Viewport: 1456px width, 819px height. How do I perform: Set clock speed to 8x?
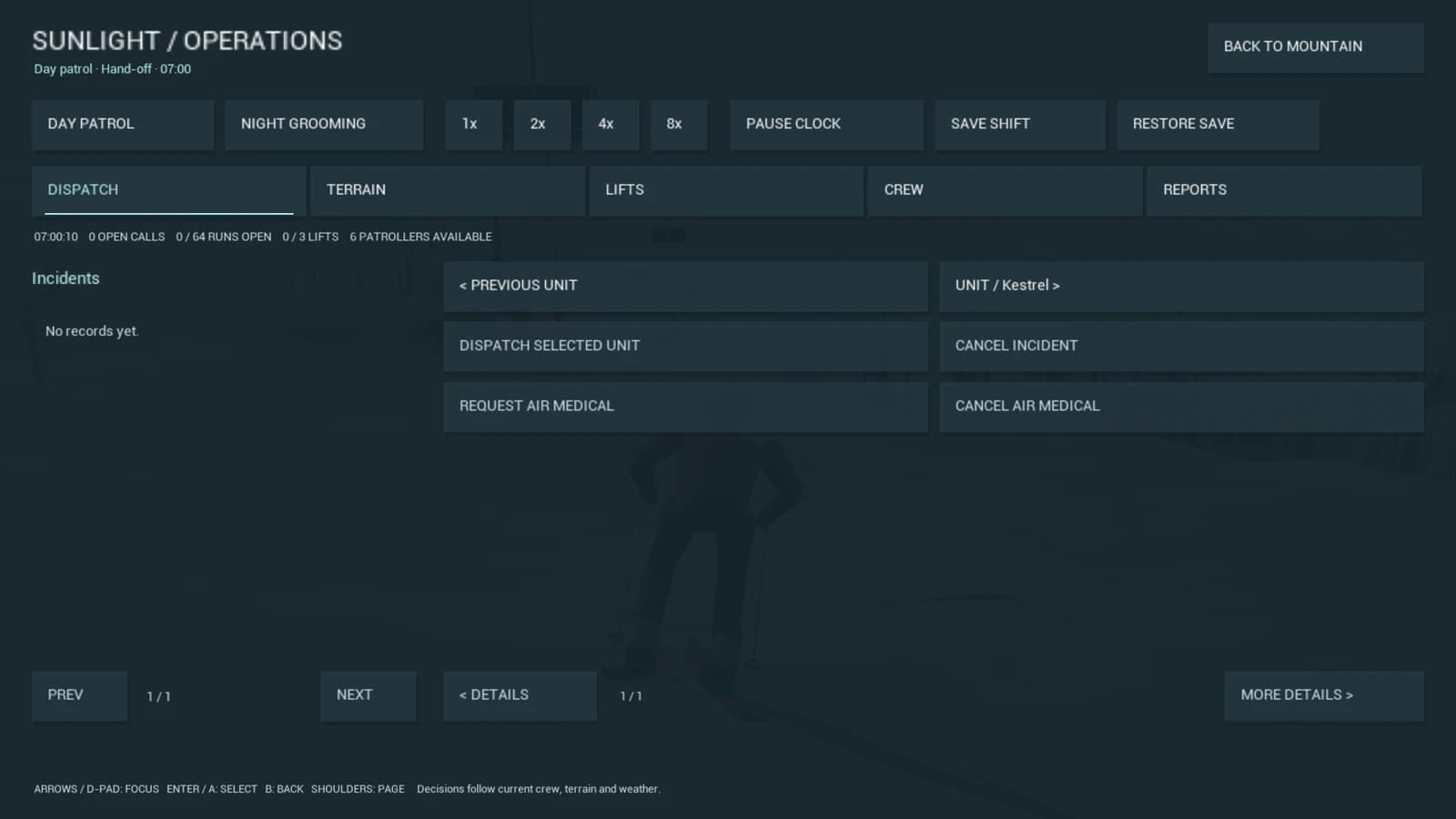(679, 125)
